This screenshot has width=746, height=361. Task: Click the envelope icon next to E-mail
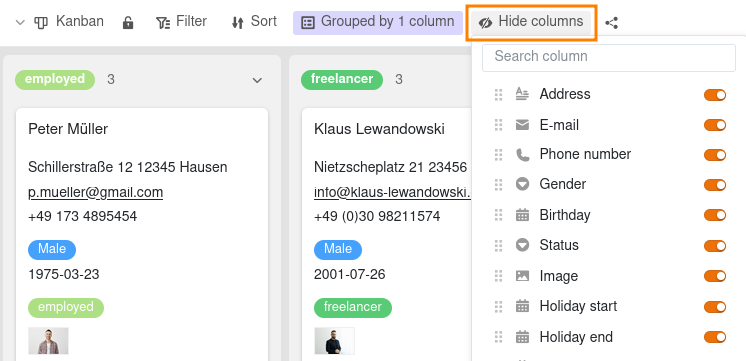[522, 125]
